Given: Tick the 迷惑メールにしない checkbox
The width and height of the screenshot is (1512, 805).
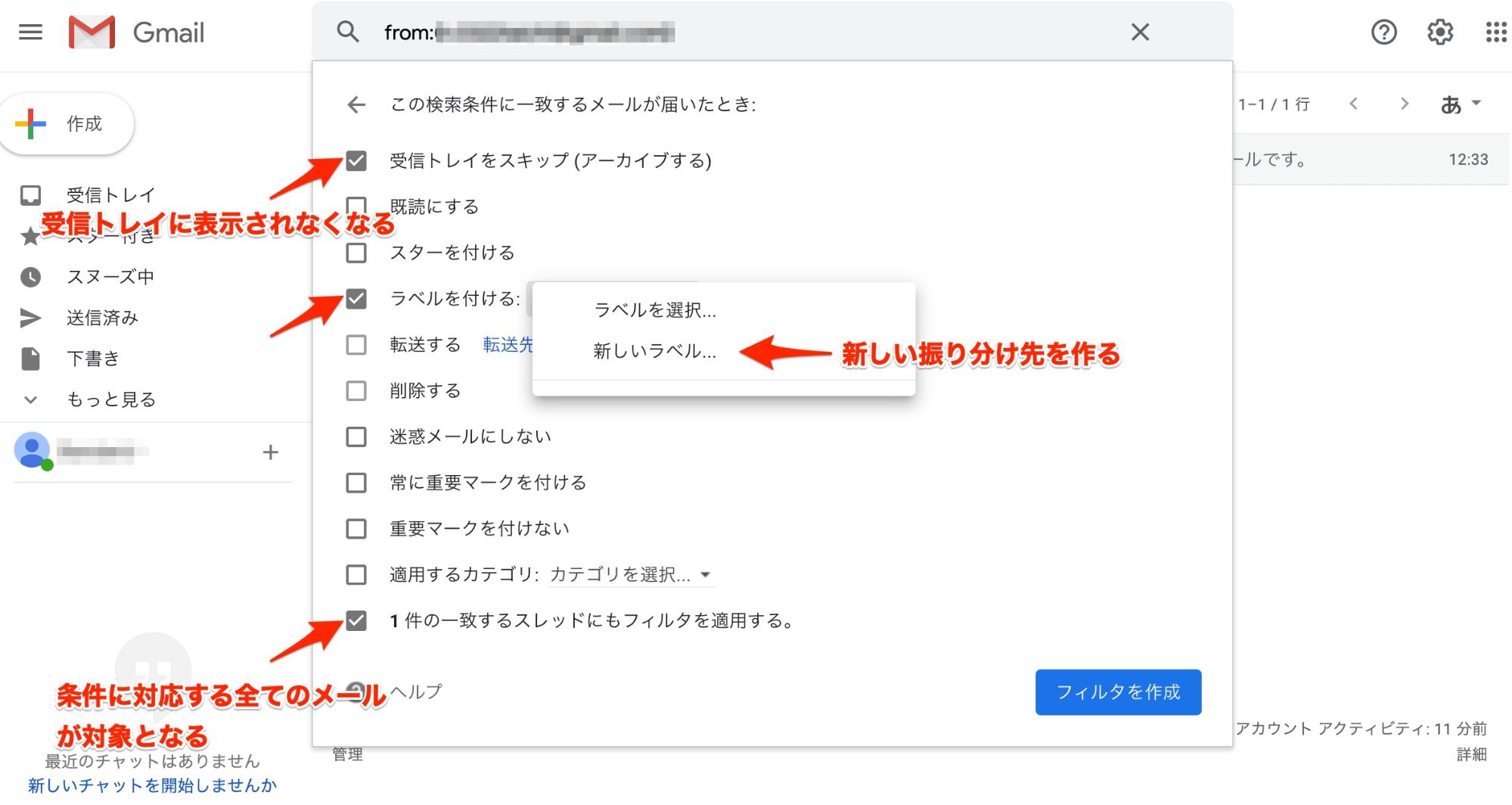Looking at the screenshot, I should (x=356, y=437).
